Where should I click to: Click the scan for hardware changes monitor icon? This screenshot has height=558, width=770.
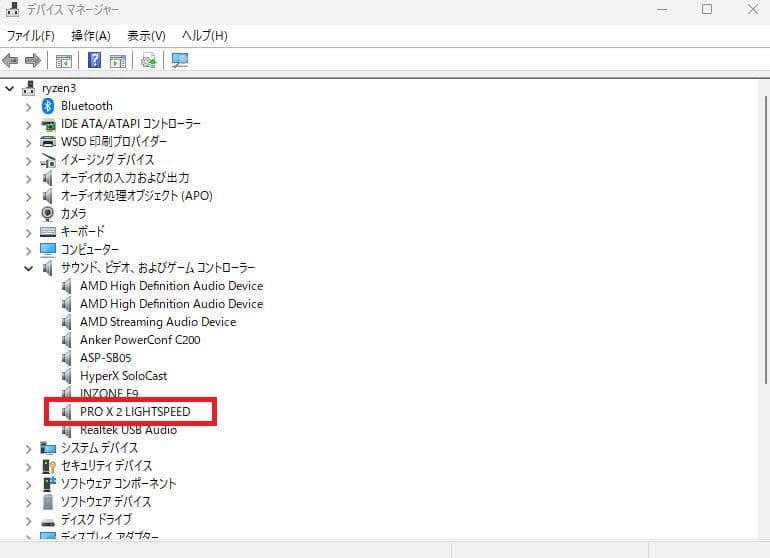tap(180, 61)
